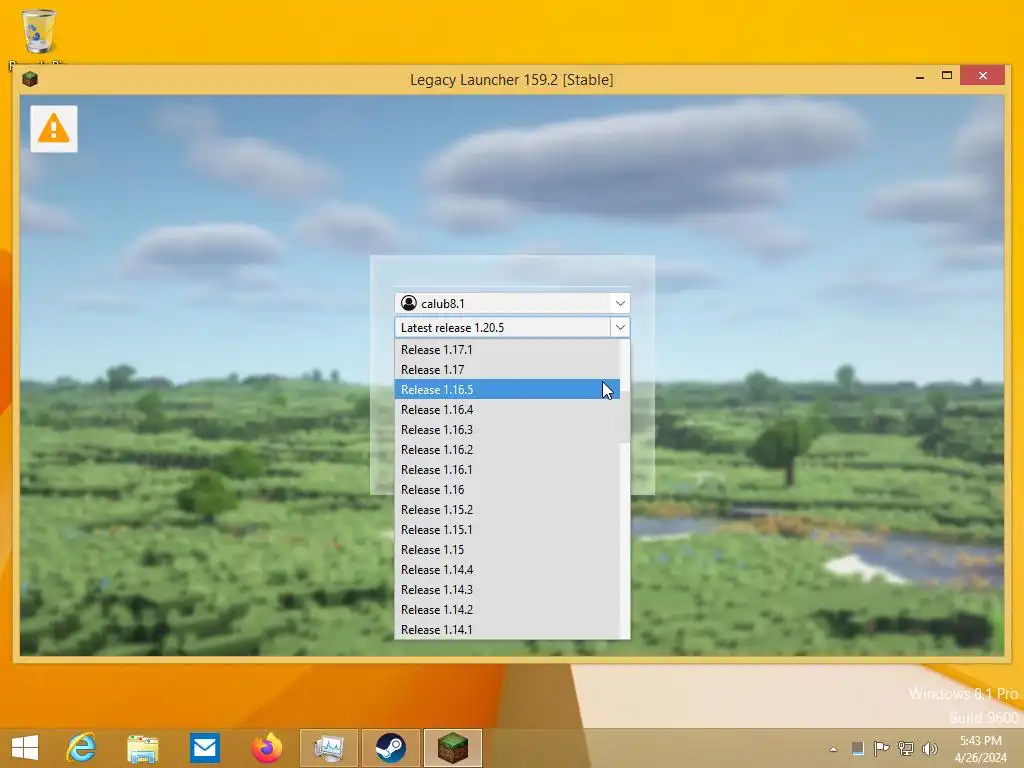1024x768 pixels.
Task: Select Release 1.17.1 from version list
Action: click(507, 349)
